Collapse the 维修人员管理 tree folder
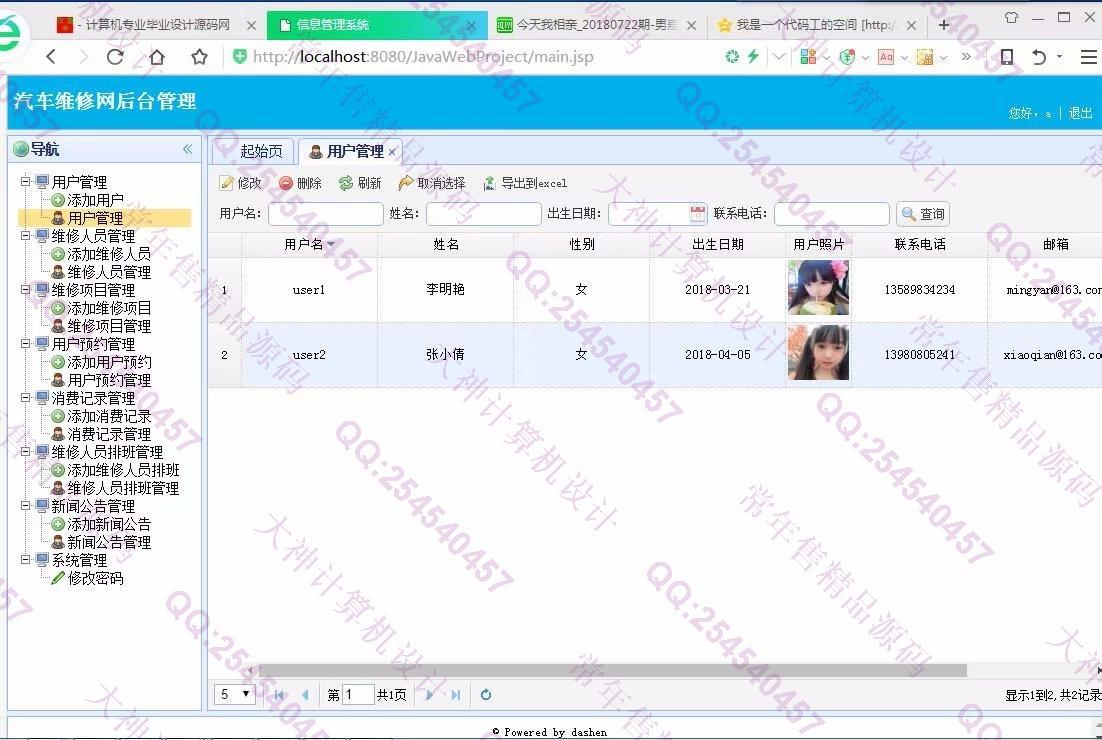Image resolution: width=1102 pixels, height=740 pixels. [x=25, y=235]
